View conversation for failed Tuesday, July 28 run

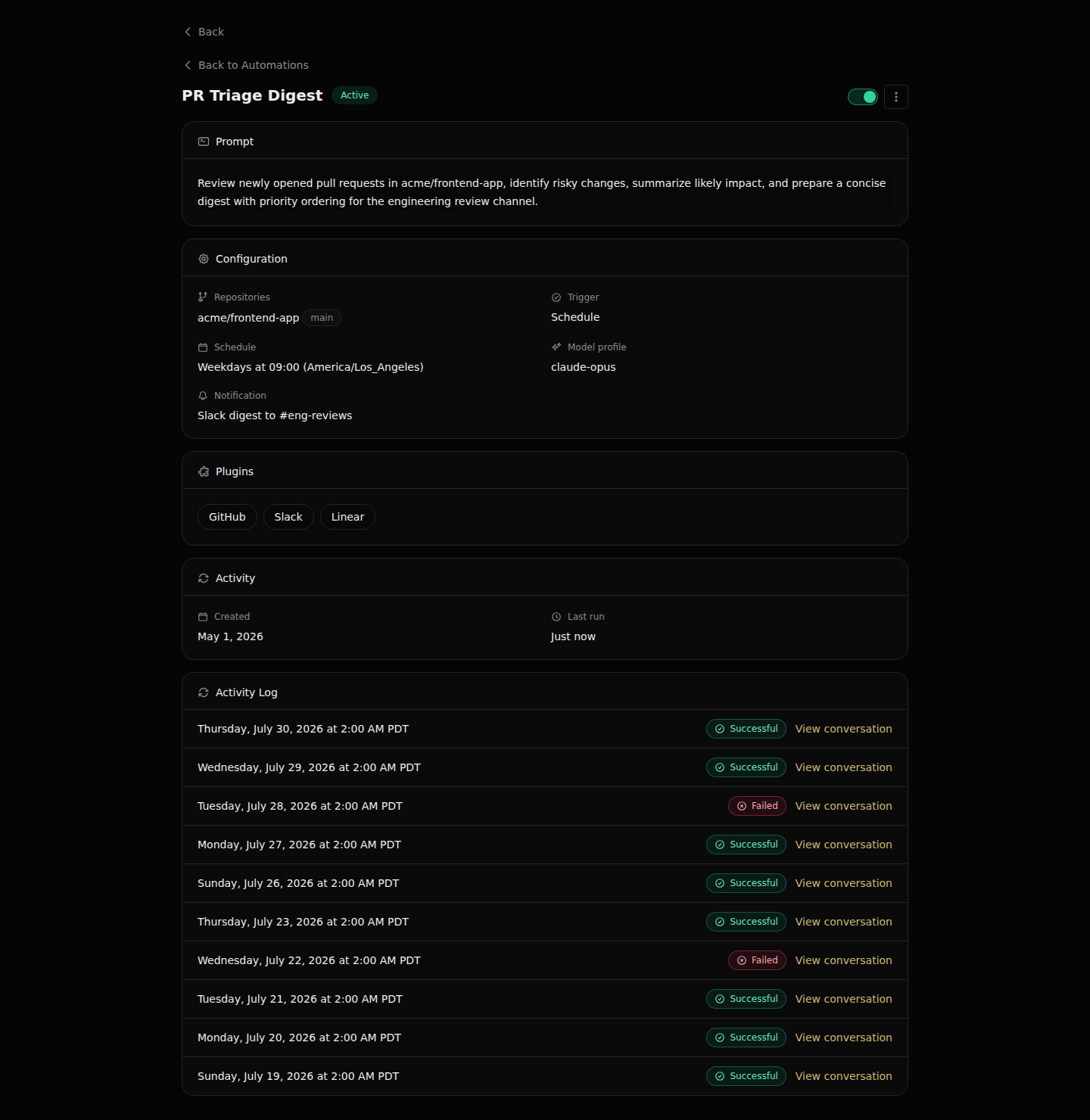click(x=843, y=806)
